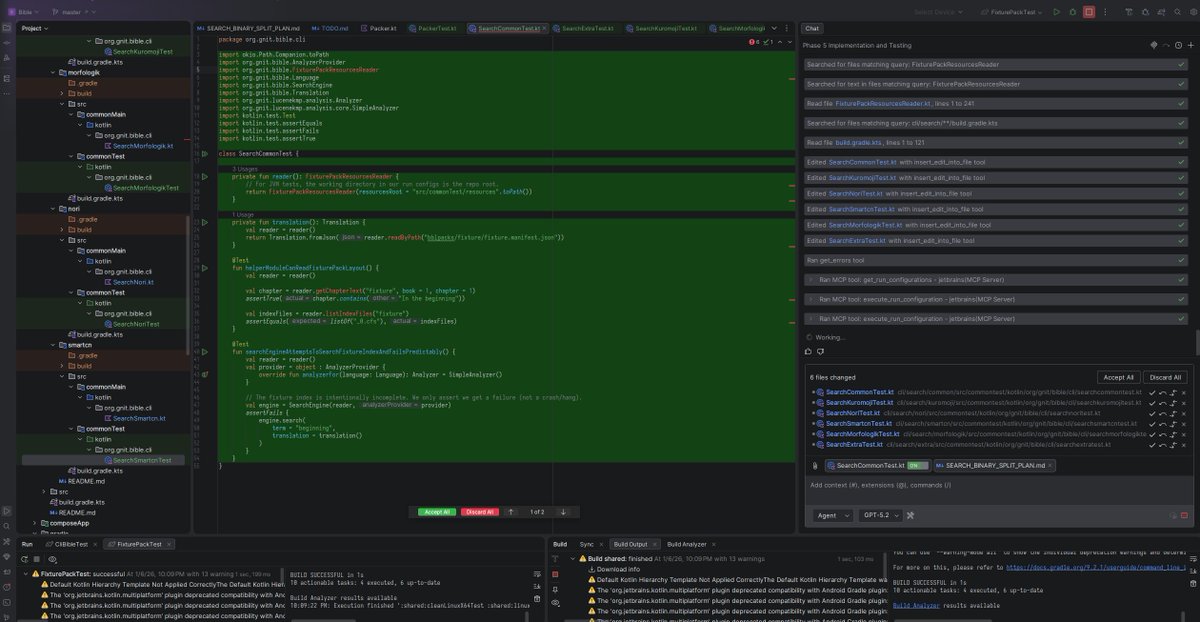Run the FixturePackTest configuration
The height and width of the screenshot is (622, 1200).
(1056, 12)
